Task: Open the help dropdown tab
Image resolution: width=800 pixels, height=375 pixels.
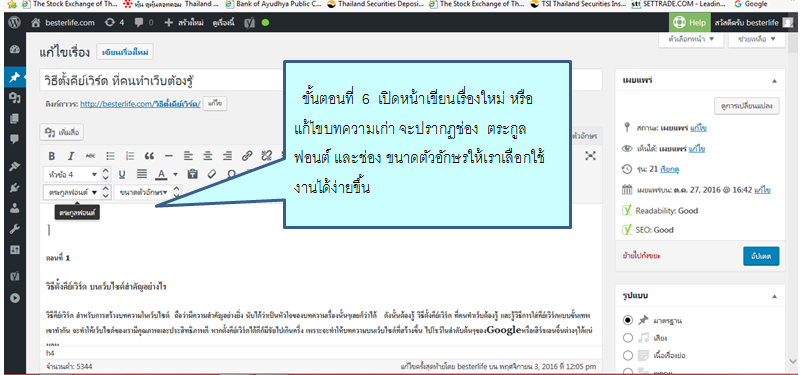Action: tap(756, 39)
